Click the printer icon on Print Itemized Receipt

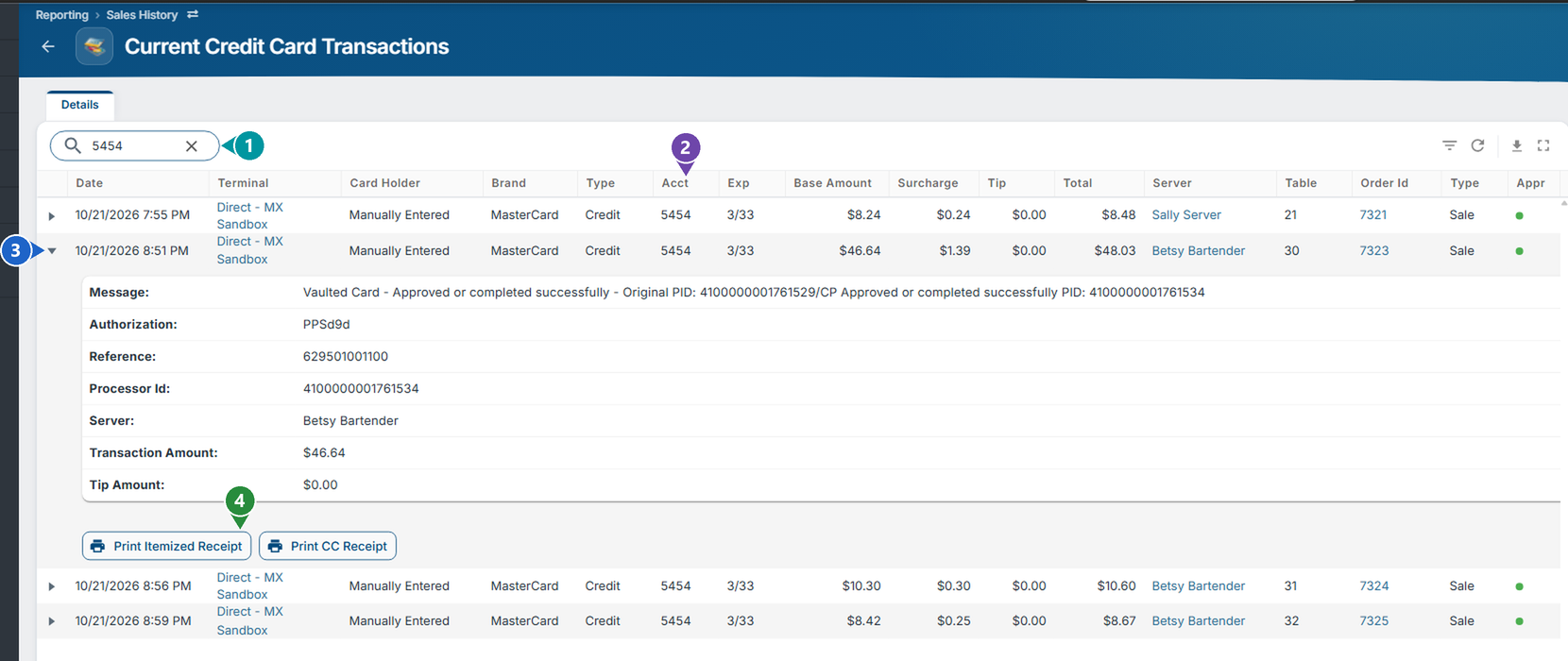[x=97, y=546]
